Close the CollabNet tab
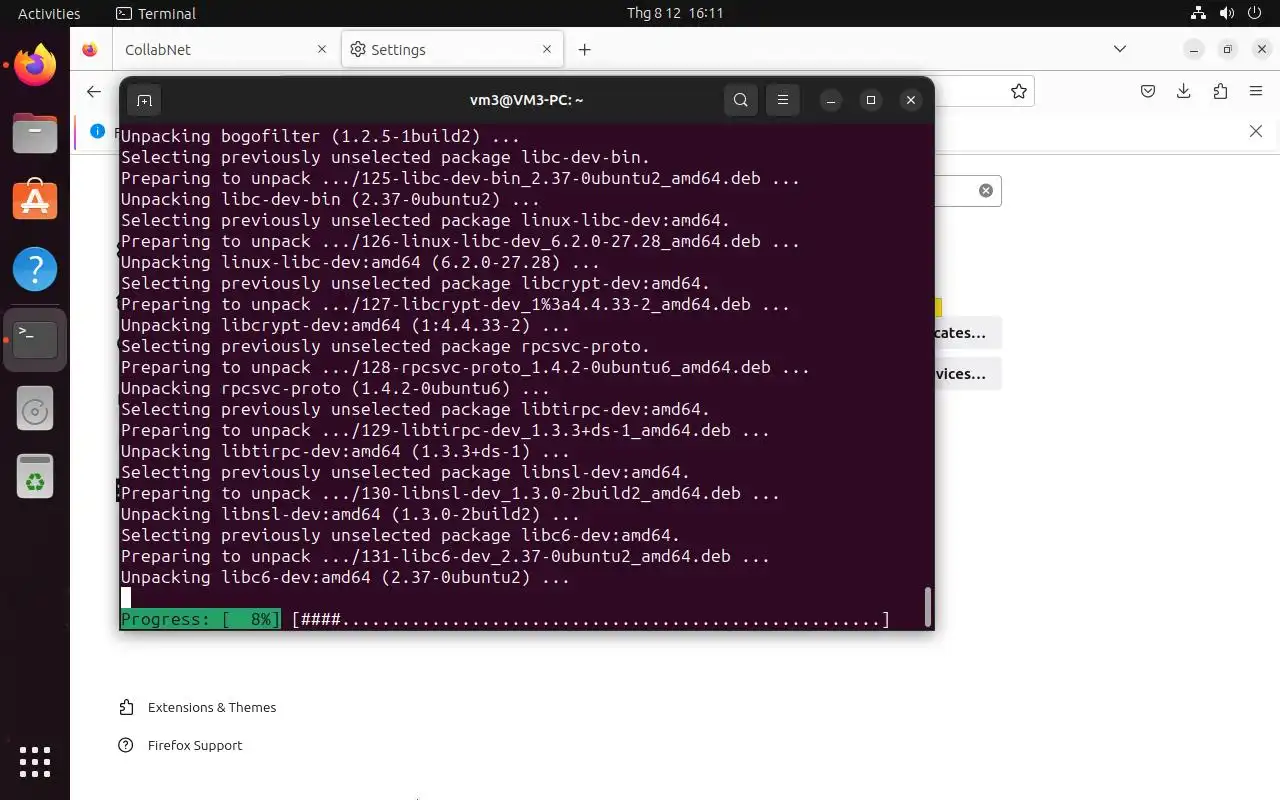Image resolution: width=1280 pixels, height=800 pixels. click(x=322, y=49)
